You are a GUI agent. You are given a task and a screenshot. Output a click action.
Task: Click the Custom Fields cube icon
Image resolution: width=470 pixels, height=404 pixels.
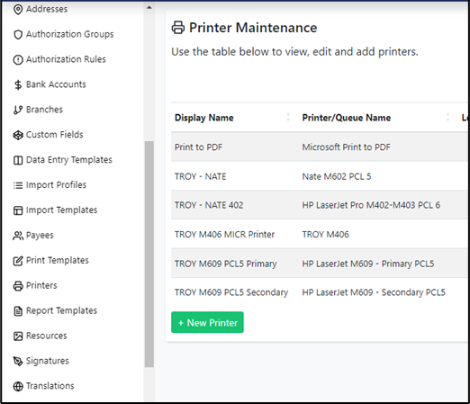tap(18, 135)
